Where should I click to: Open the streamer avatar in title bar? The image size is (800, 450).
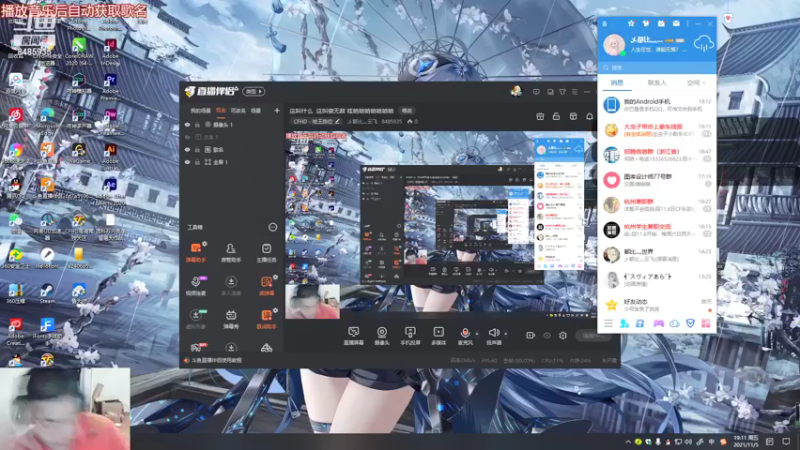coord(516,91)
